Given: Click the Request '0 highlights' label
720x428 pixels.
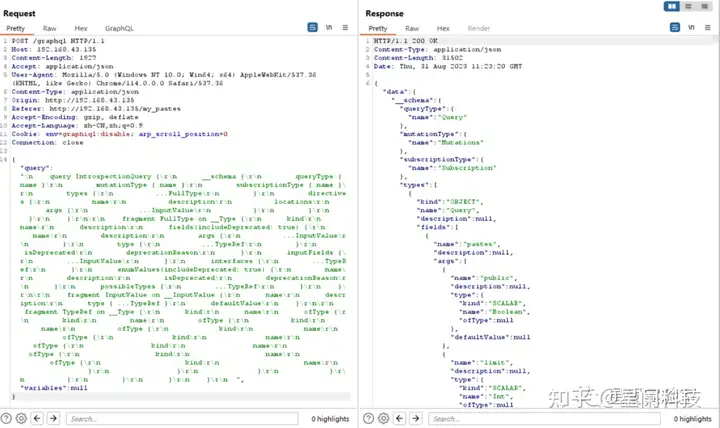Looking at the screenshot, I should coord(330,419).
